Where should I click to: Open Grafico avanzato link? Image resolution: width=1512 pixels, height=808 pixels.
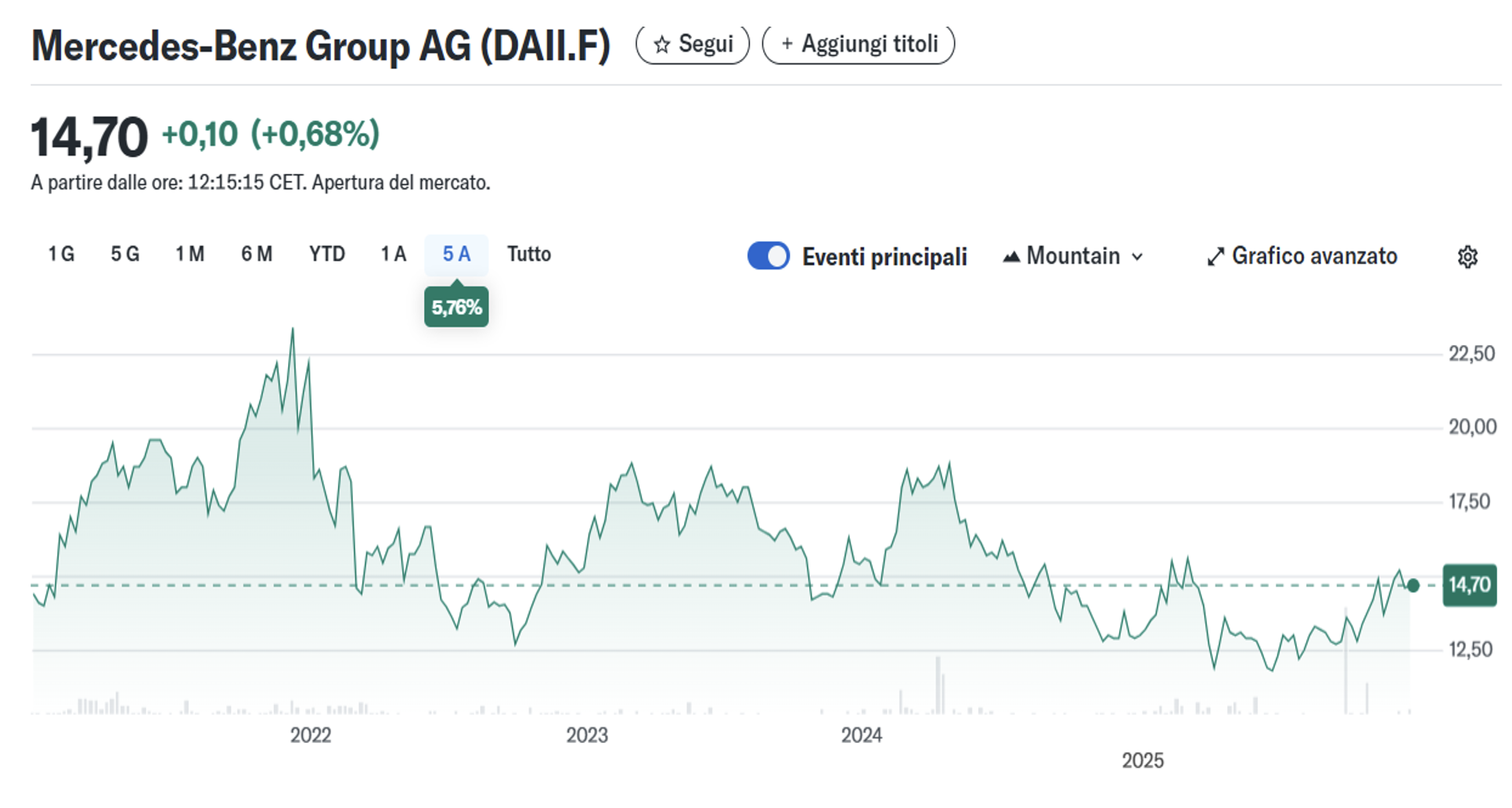coord(1314,256)
